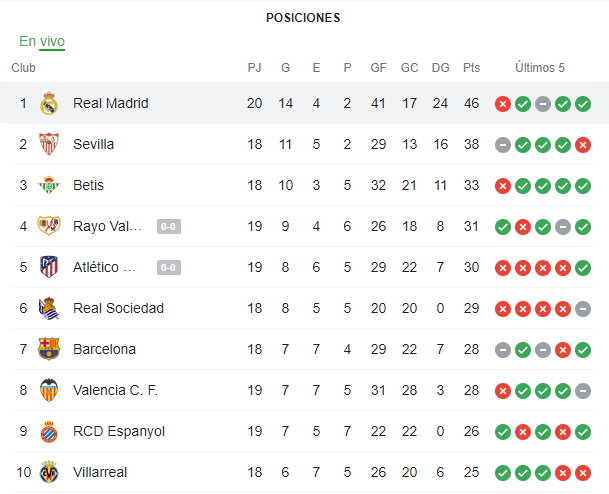Viewport: 609px width, 494px height.
Task: Click the Rayo Vallecano club crest
Action: click(x=49, y=226)
